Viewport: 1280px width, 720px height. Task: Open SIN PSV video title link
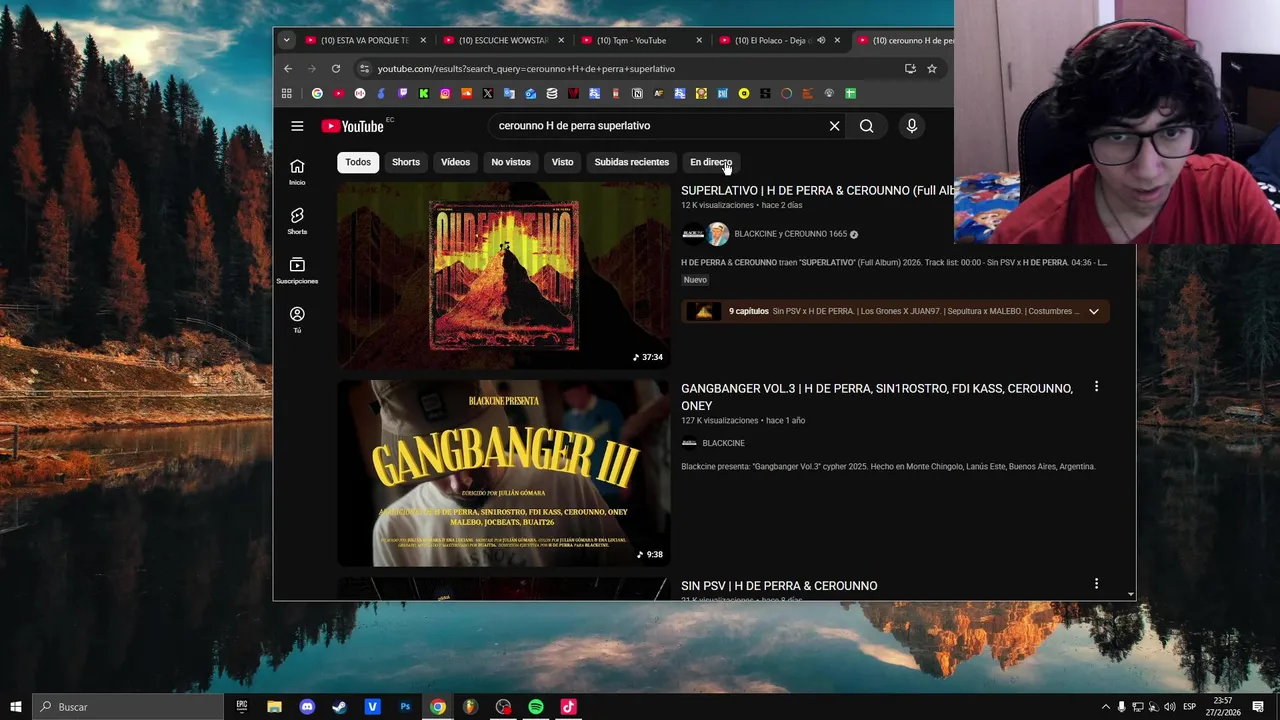pos(779,586)
